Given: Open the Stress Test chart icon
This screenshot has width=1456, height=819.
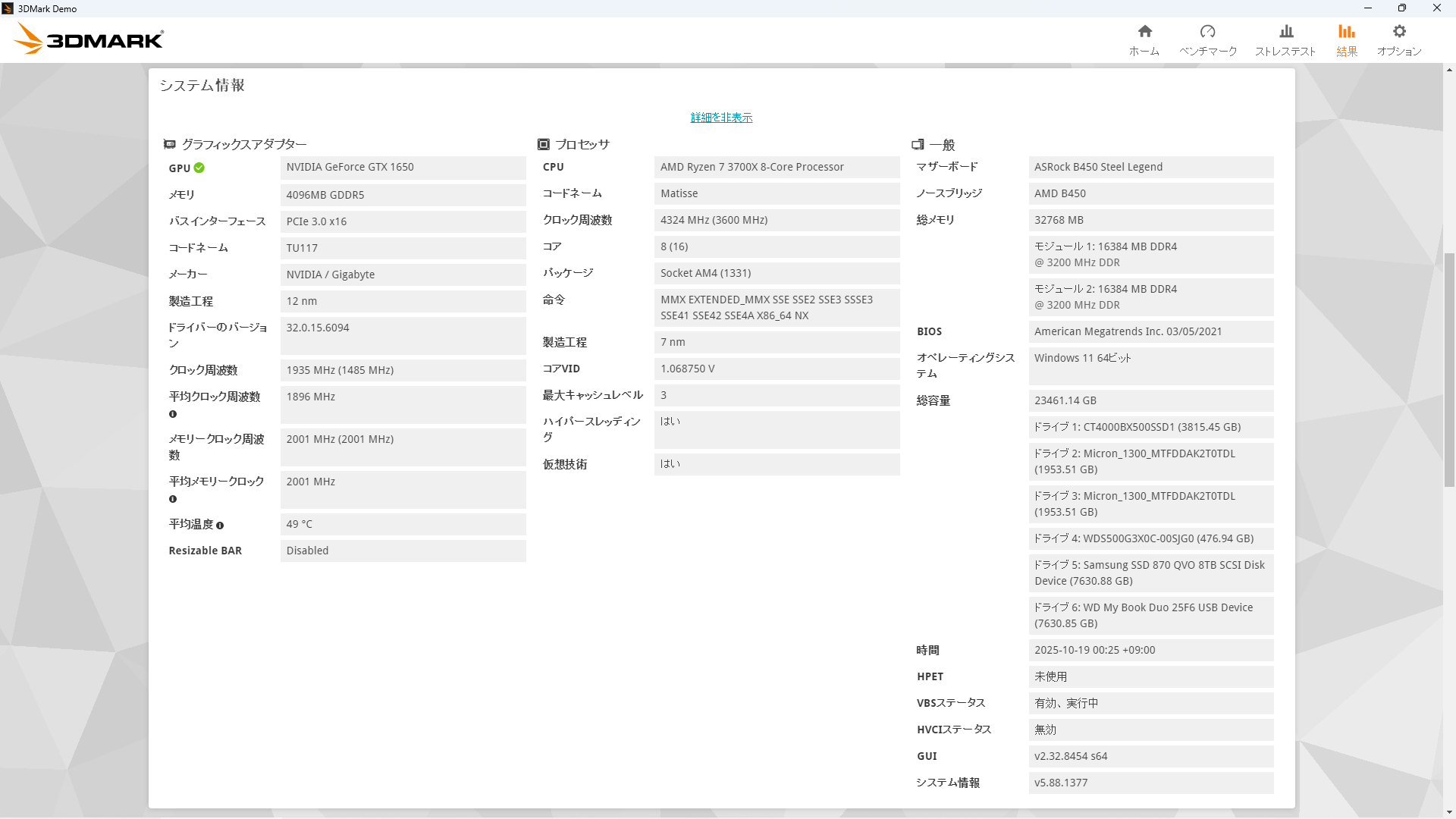Looking at the screenshot, I should pyautogui.click(x=1286, y=31).
